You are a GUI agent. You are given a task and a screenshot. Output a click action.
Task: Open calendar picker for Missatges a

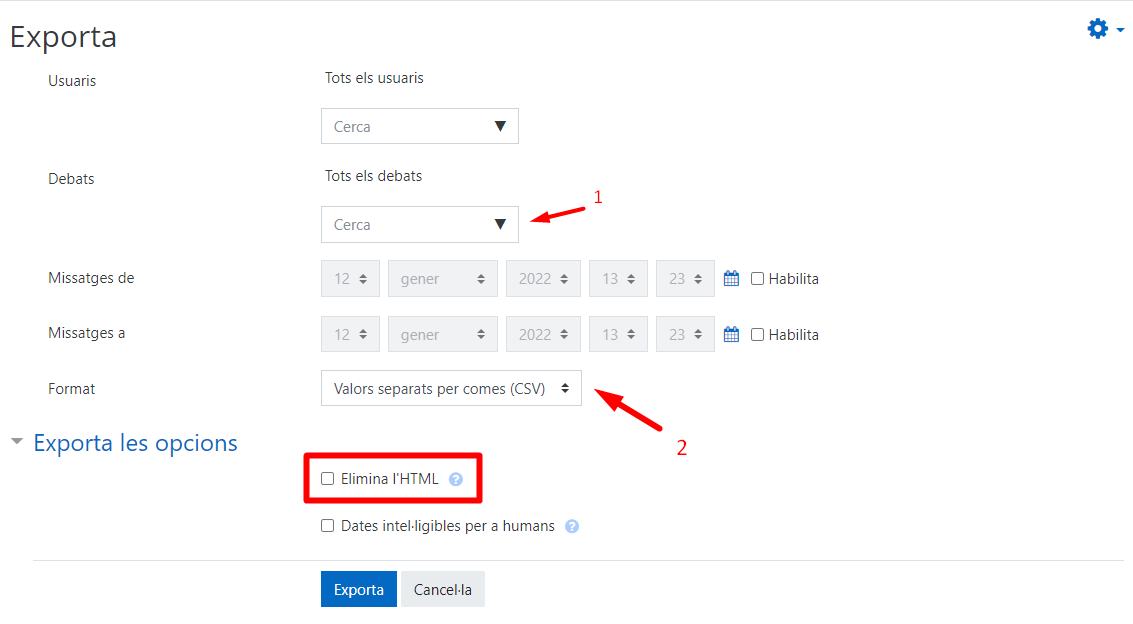(731, 334)
